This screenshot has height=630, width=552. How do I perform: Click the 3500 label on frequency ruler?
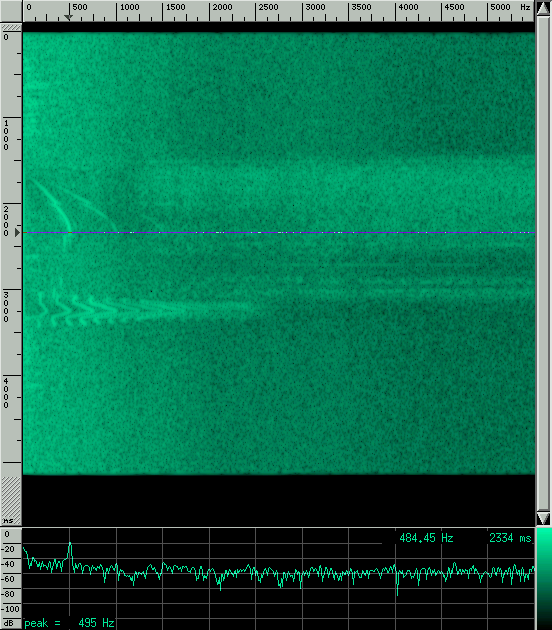362,7
